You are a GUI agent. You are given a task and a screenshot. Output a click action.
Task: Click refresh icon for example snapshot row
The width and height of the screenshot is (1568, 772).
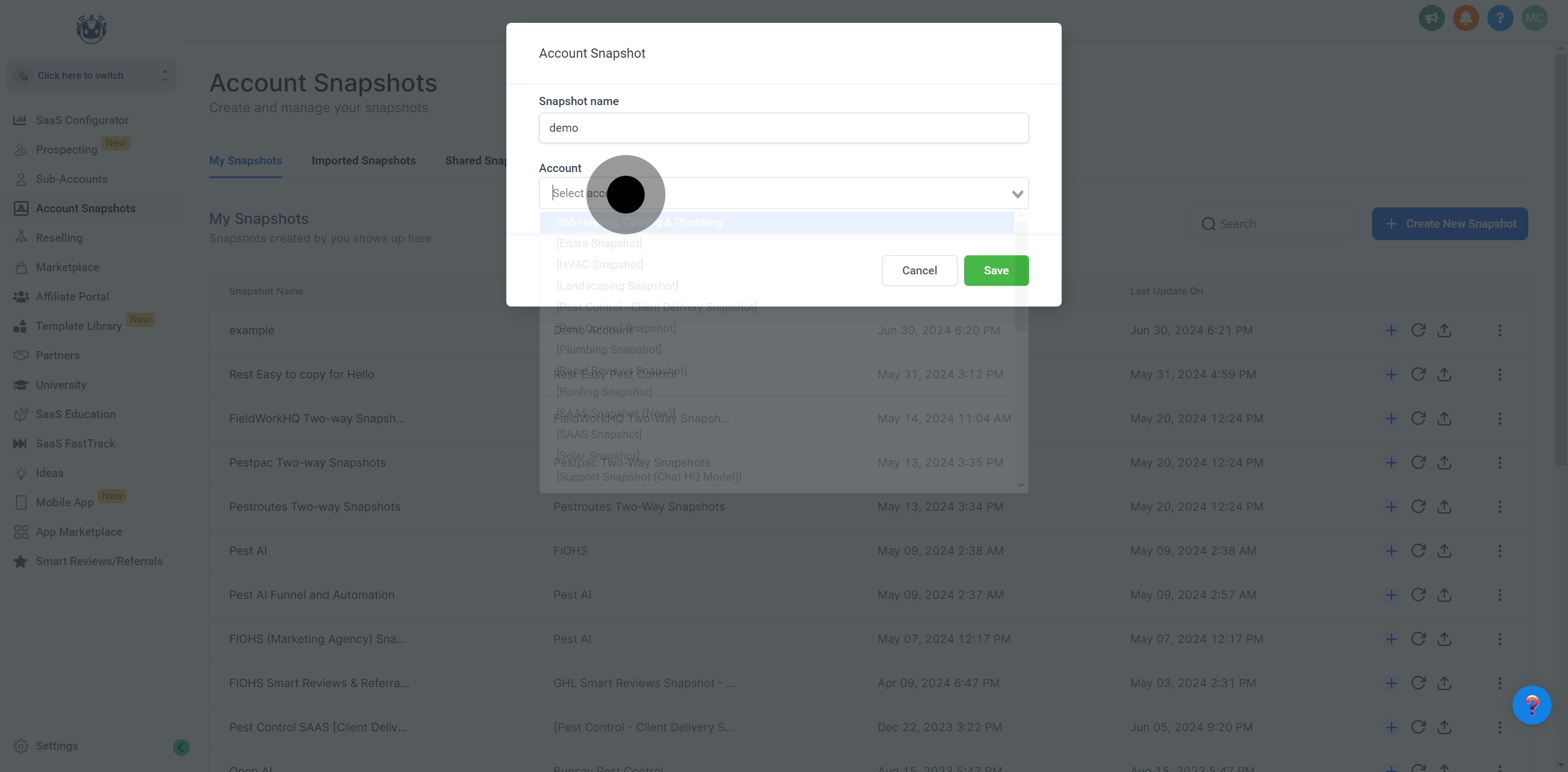coord(1418,330)
